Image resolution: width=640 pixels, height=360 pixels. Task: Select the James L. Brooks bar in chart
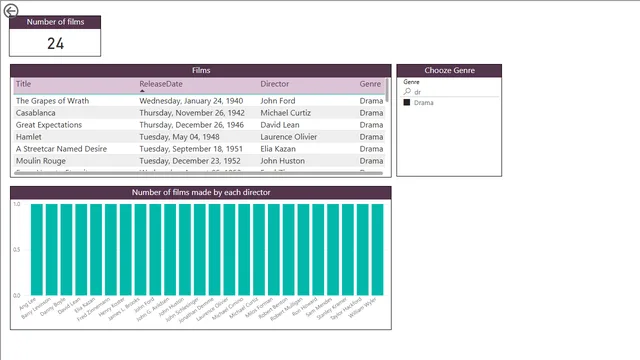(140, 249)
